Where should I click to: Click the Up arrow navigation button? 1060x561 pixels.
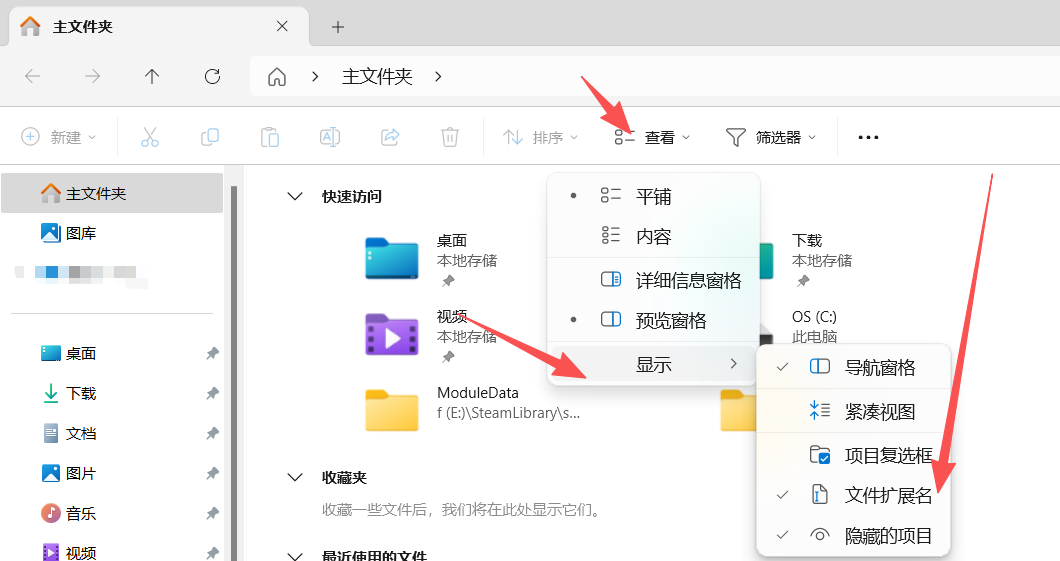tap(152, 76)
